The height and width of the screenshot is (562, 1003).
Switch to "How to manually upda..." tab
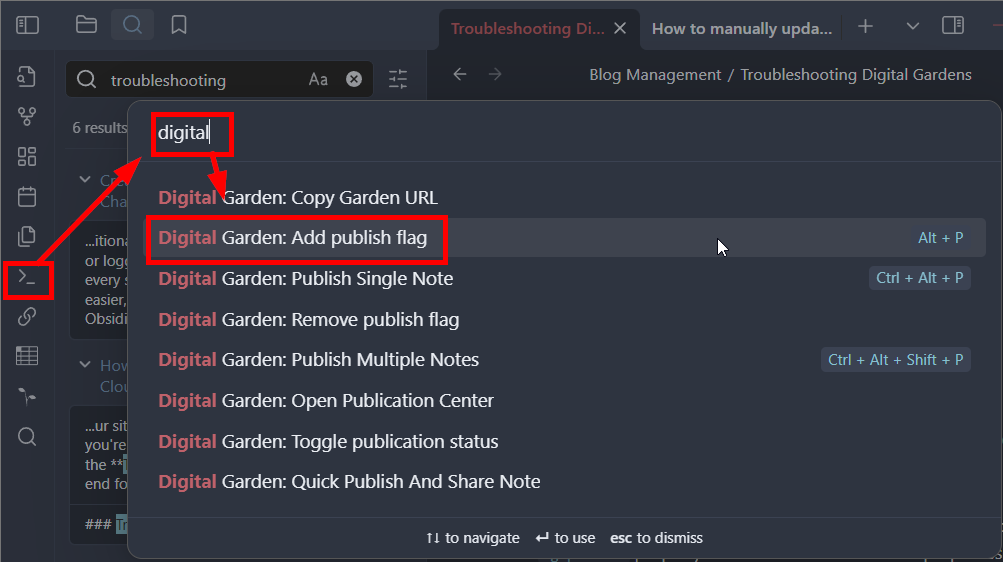[x=741, y=28]
